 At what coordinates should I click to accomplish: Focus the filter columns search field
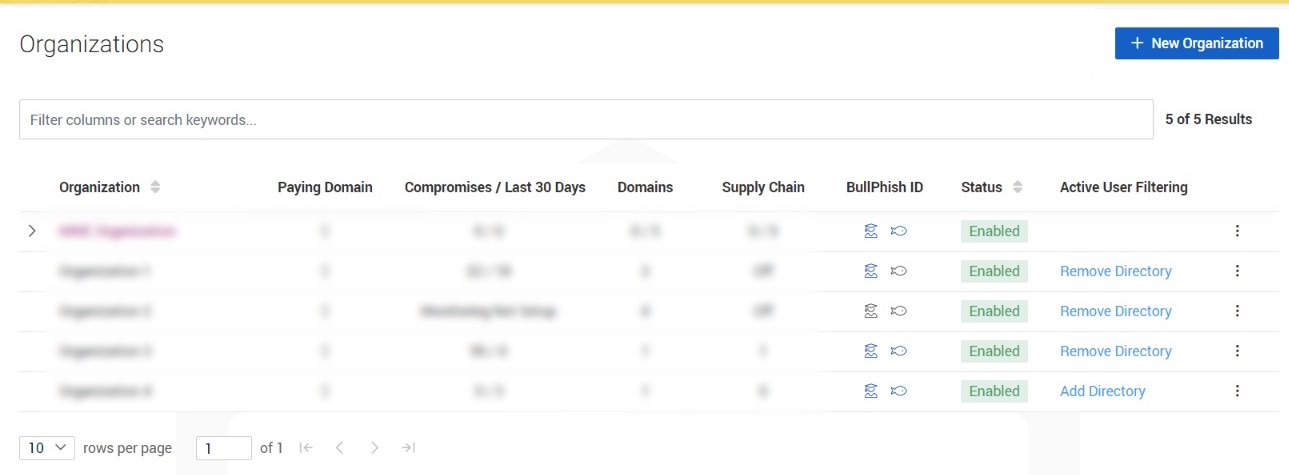585,119
